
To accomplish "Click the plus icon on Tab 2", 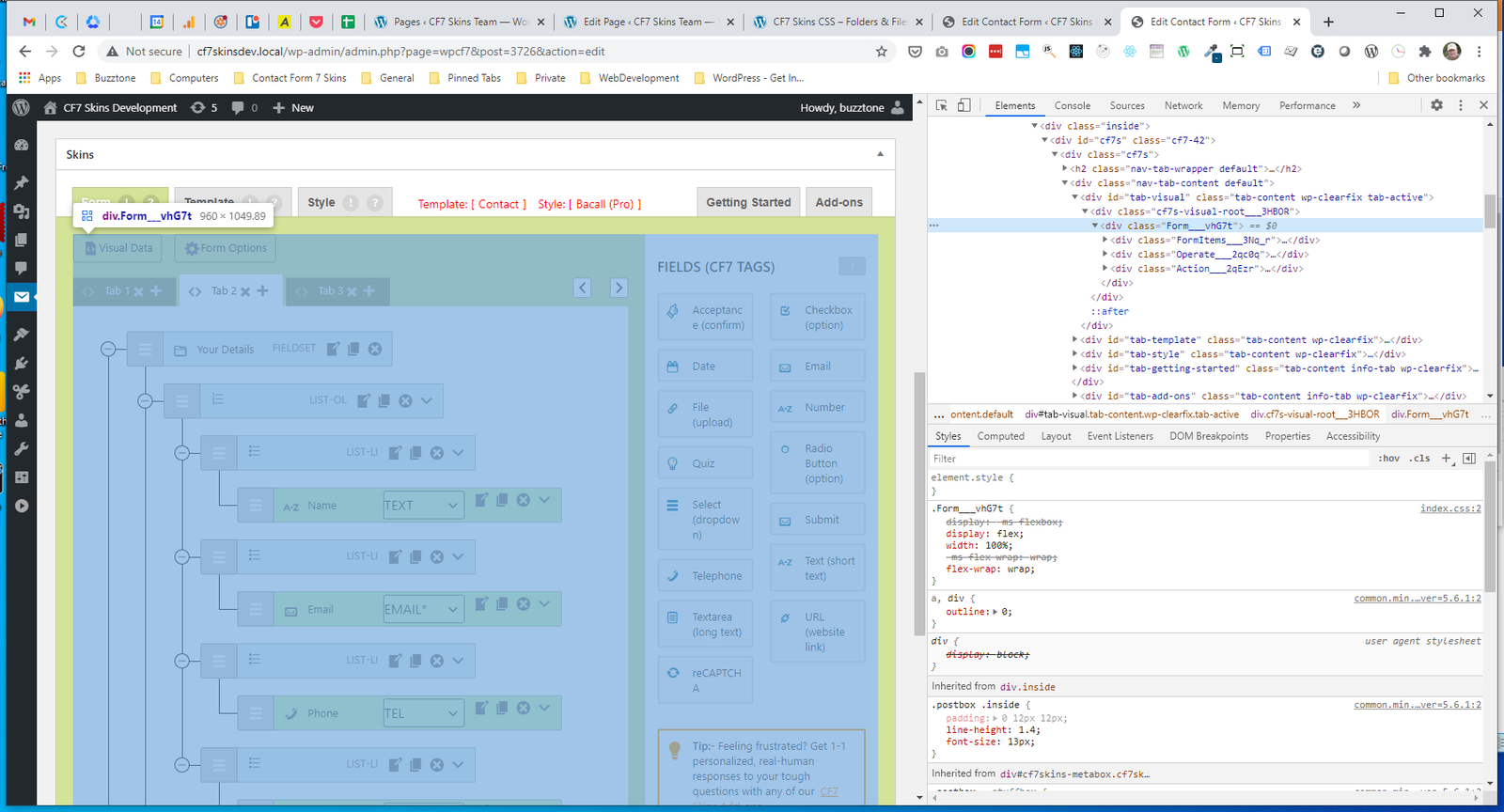I will [263, 291].
